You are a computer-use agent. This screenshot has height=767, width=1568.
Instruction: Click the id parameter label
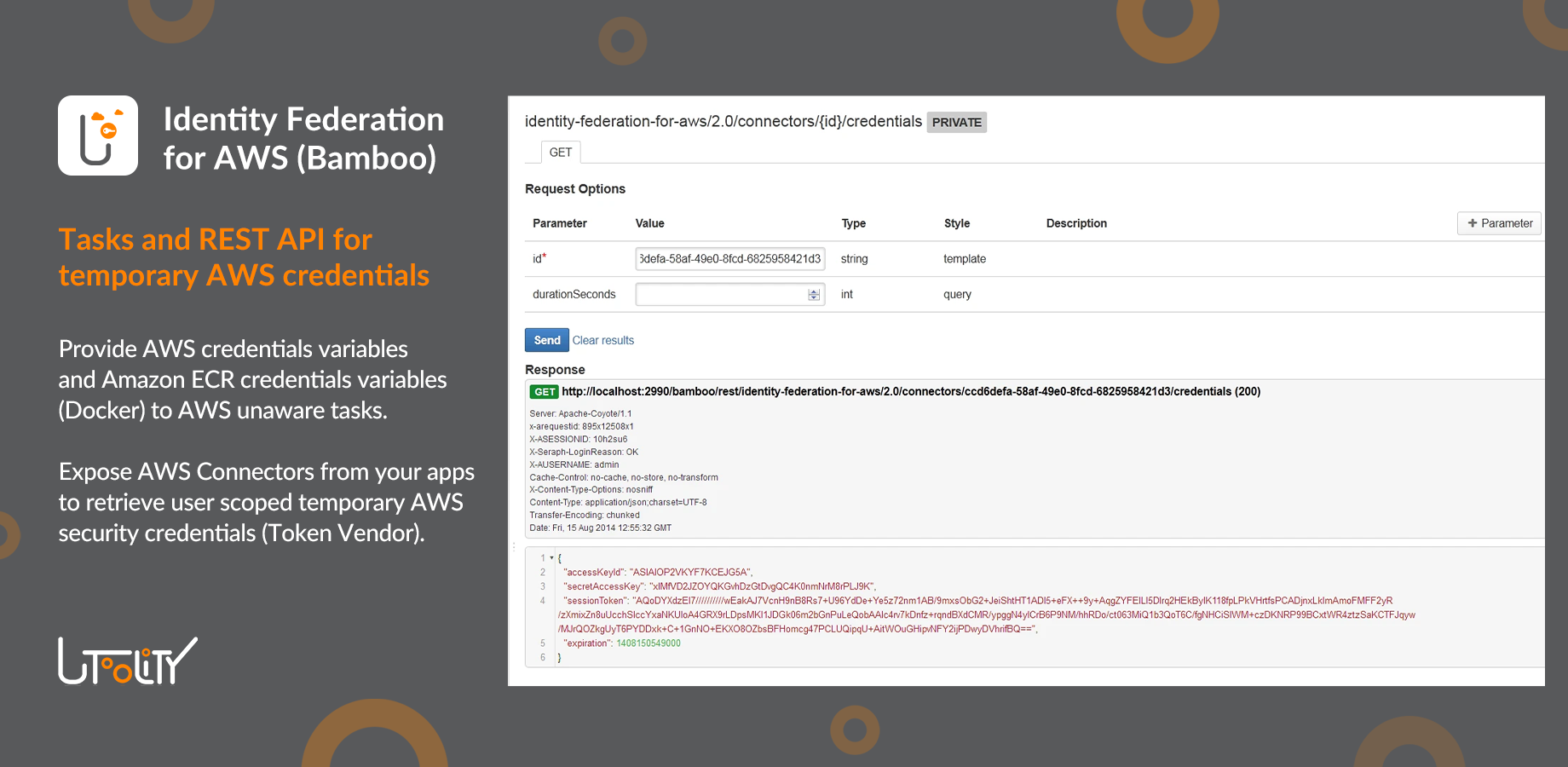539,259
